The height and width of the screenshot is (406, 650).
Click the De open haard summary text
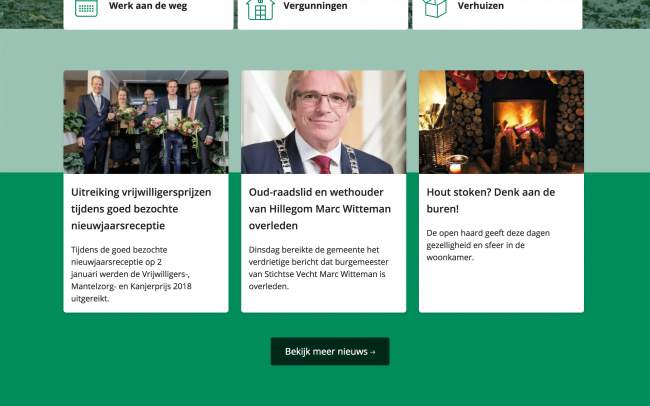point(488,245)
